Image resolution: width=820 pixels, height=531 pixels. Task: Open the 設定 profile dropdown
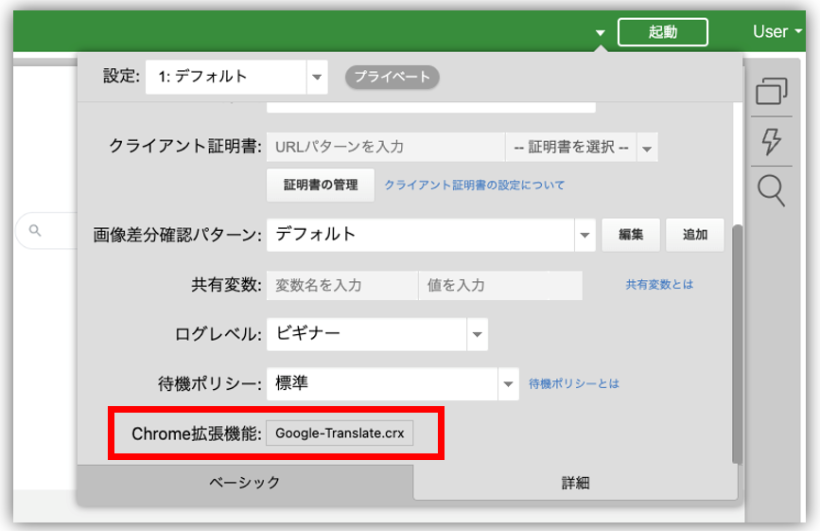point(317,77)
